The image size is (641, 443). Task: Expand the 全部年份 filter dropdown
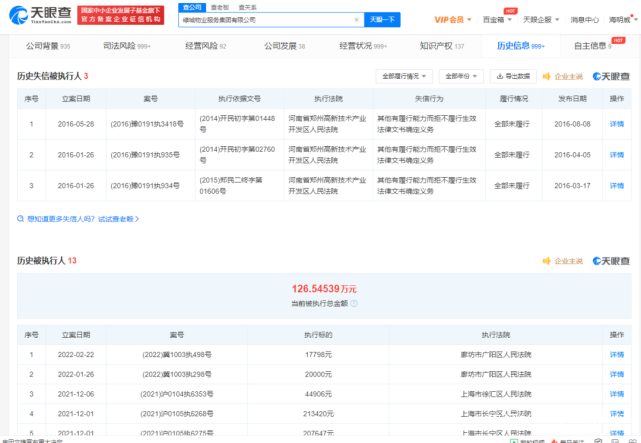coord(458,76)
